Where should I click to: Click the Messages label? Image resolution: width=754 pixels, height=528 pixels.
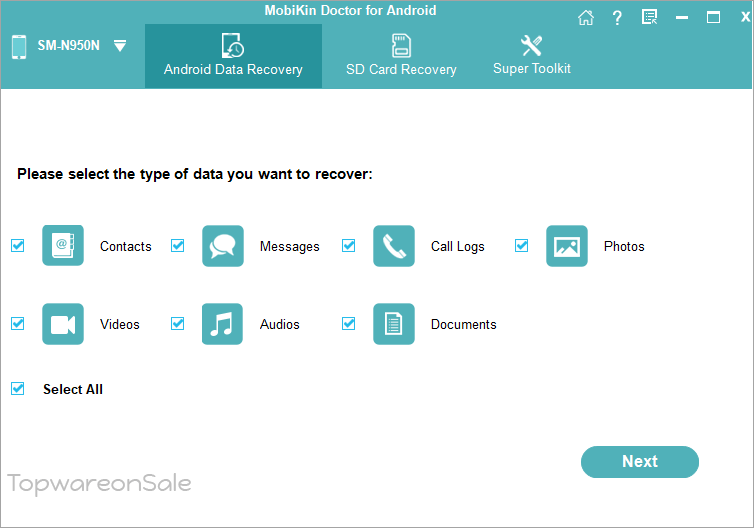[x=289, y=247]
